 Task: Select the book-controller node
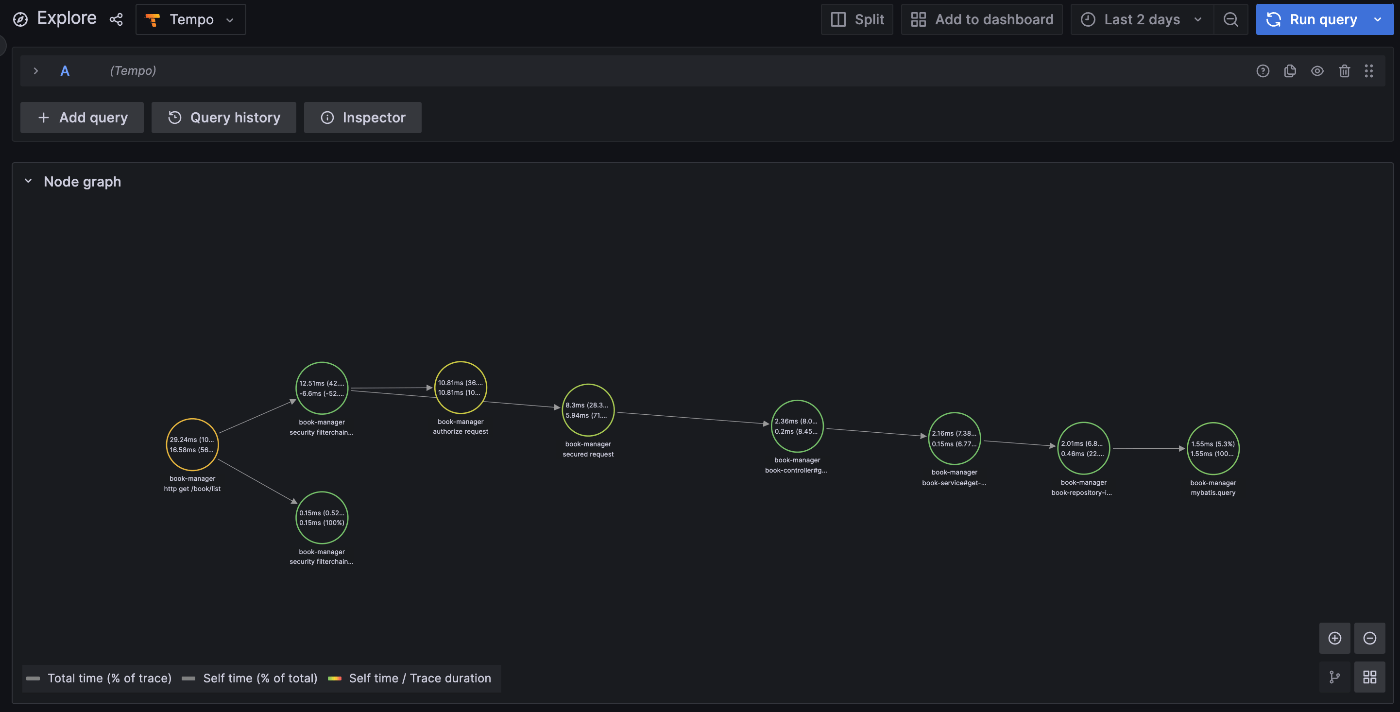[797, 427]
